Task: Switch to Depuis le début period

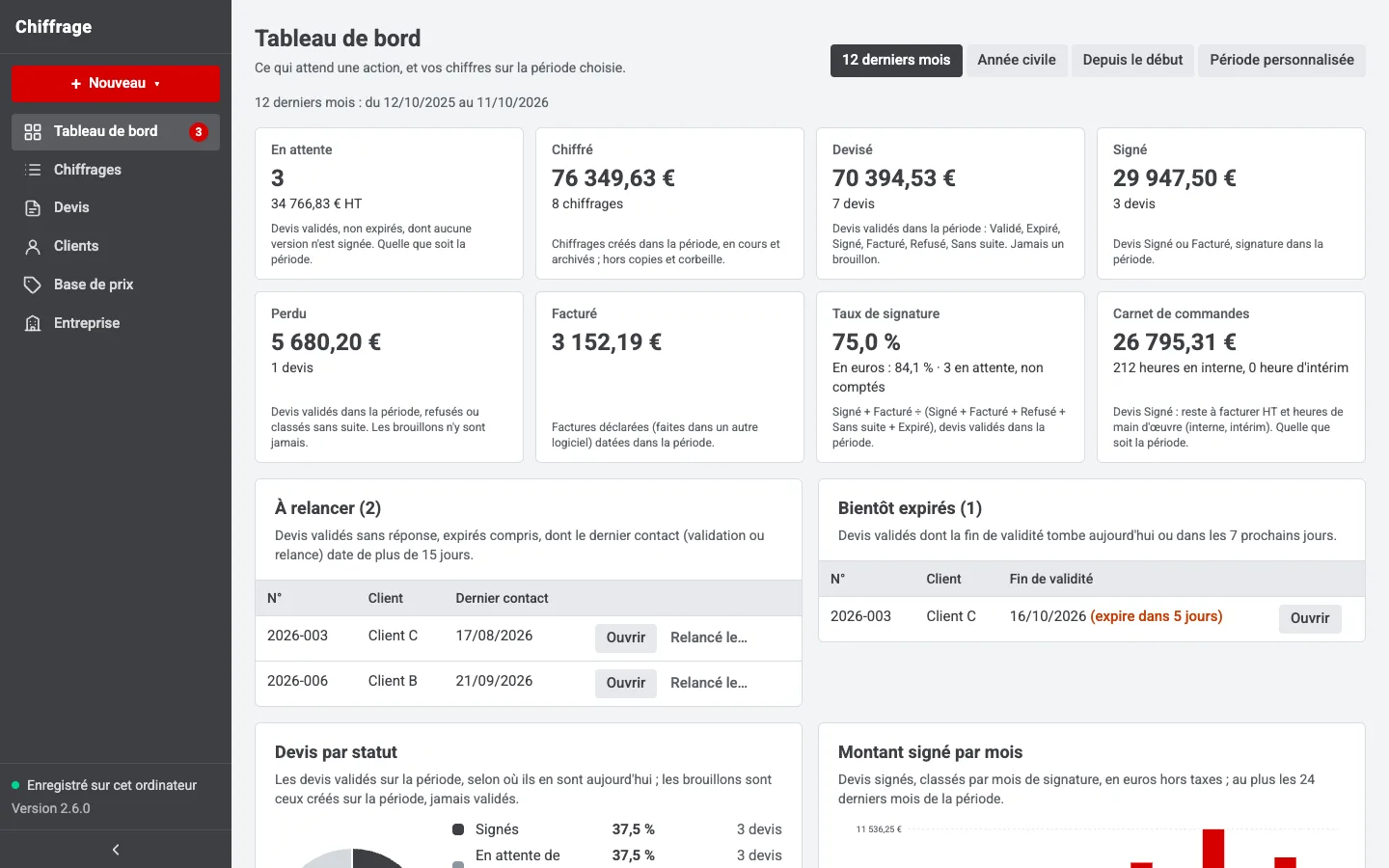Action: [1132, 60]
